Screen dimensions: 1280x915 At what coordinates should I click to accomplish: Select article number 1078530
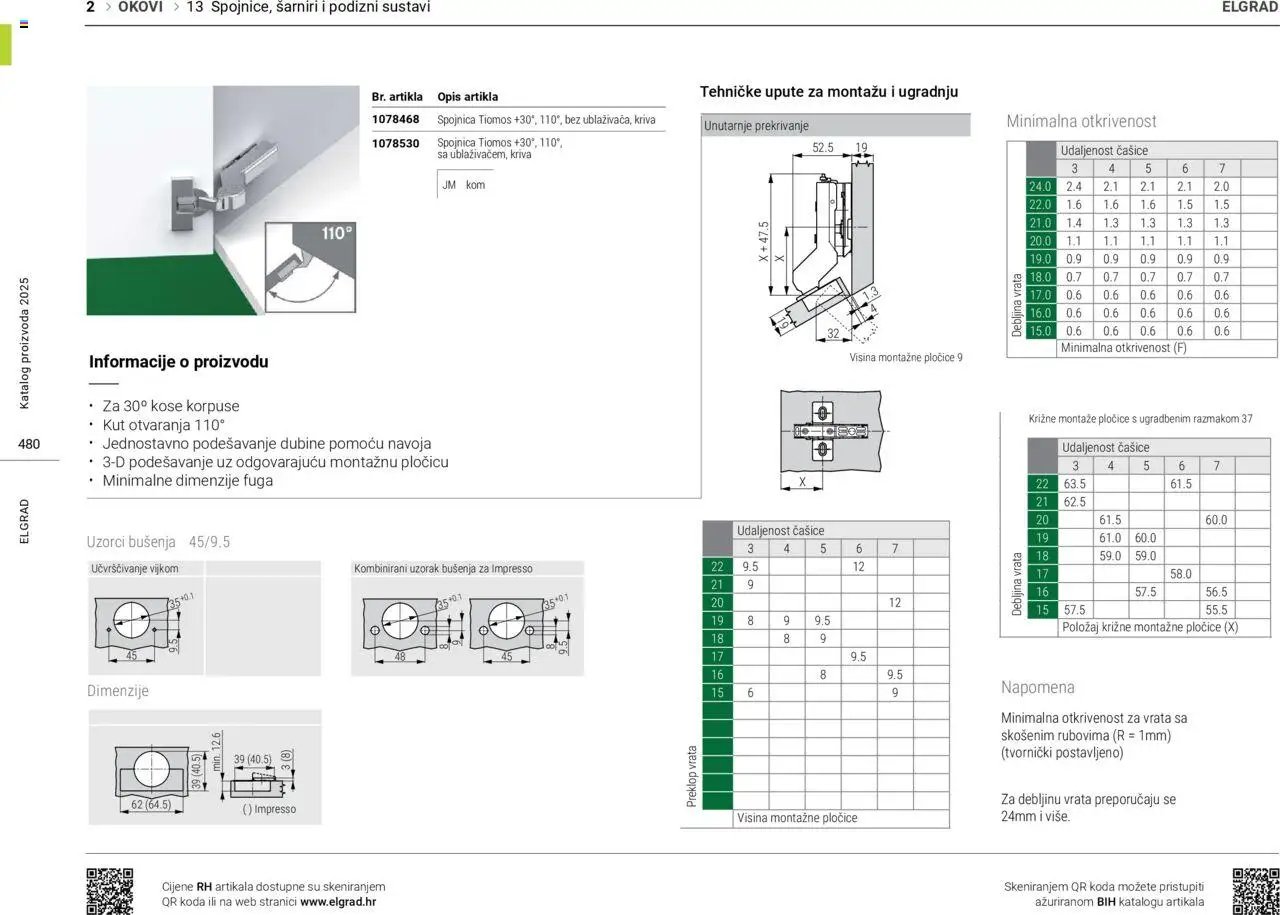click(396, 144)
